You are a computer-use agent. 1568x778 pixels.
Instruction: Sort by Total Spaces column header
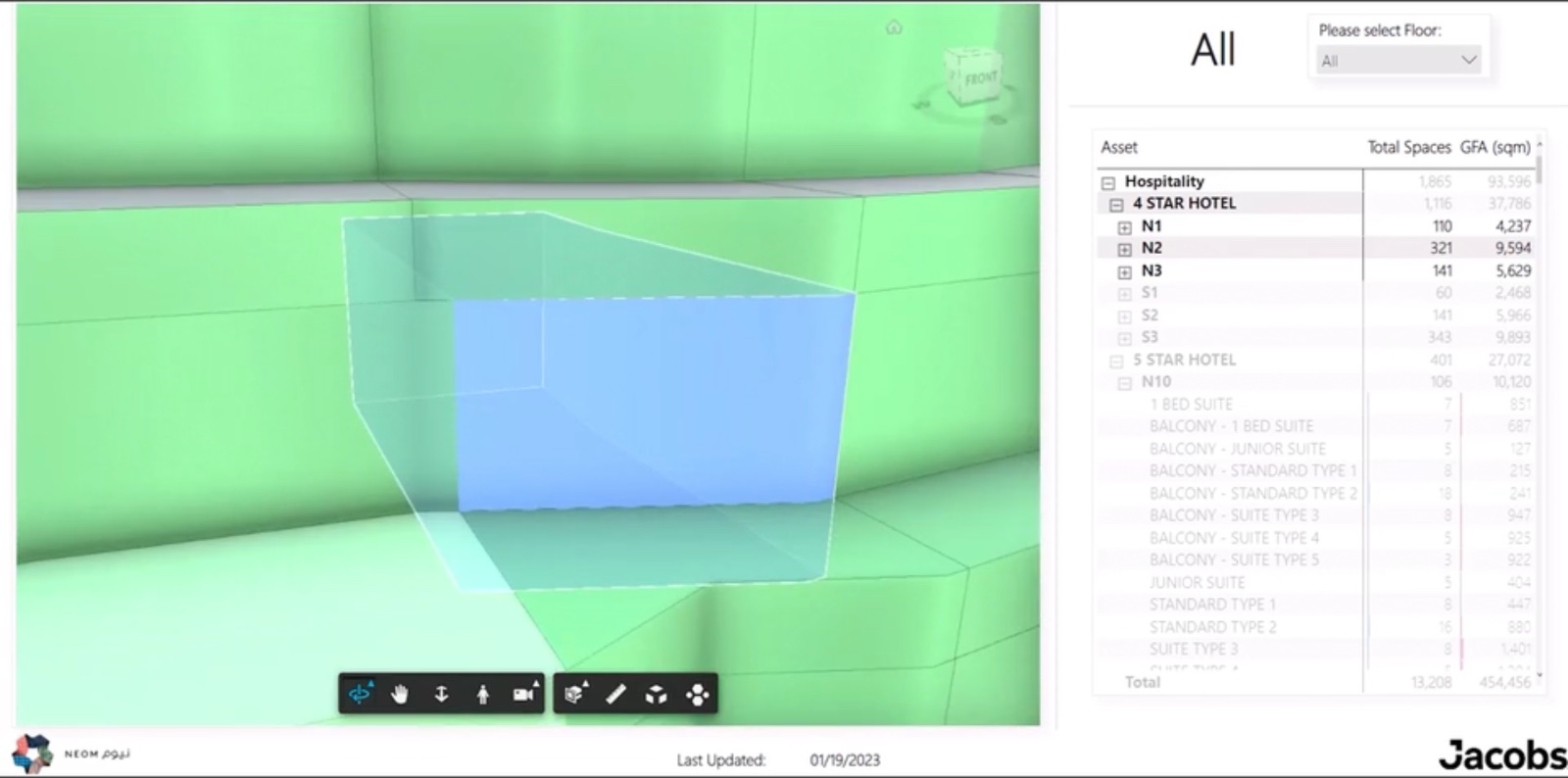click(1408, 147)
